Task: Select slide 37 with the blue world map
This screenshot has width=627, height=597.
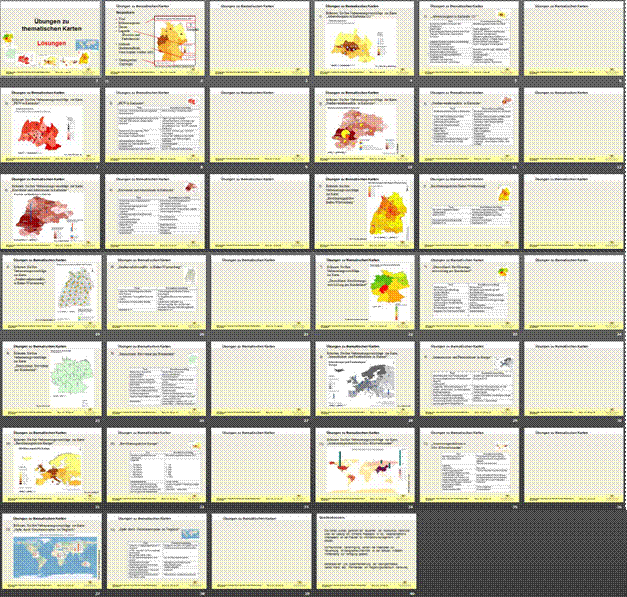Action: point(52,553)
